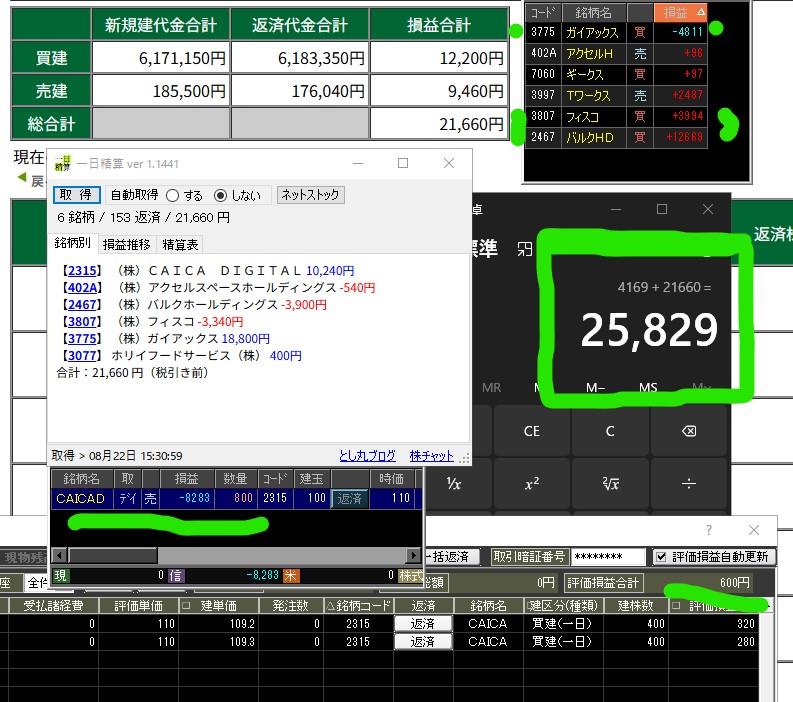The height and width of the screenshot is (702, 793).
Task: Click calculator CE button
Action: (x=532, y=431)
